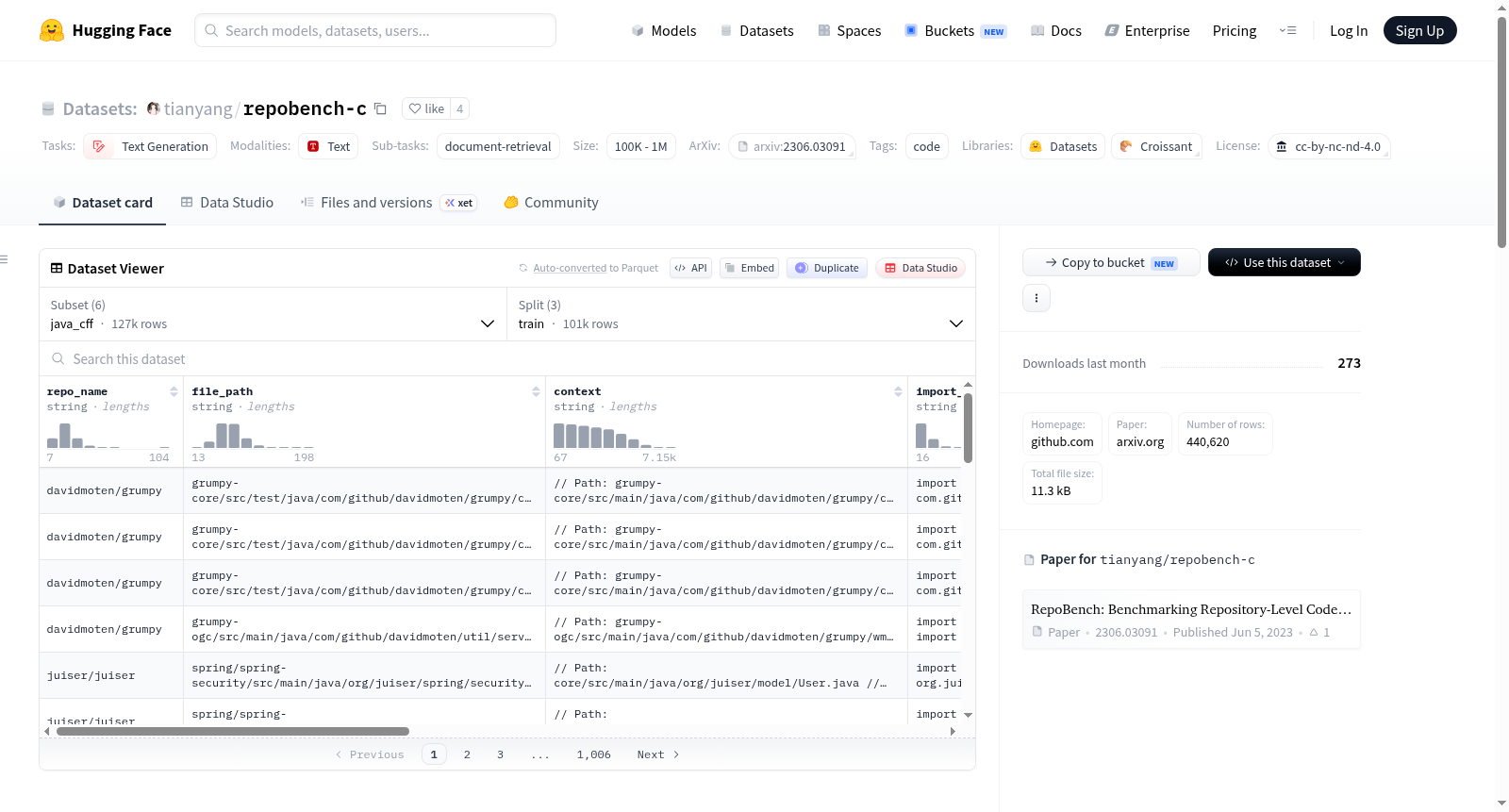The image size is (1509, 812).
Task: Open the Spaces navigation item
Action: [850, 30]
